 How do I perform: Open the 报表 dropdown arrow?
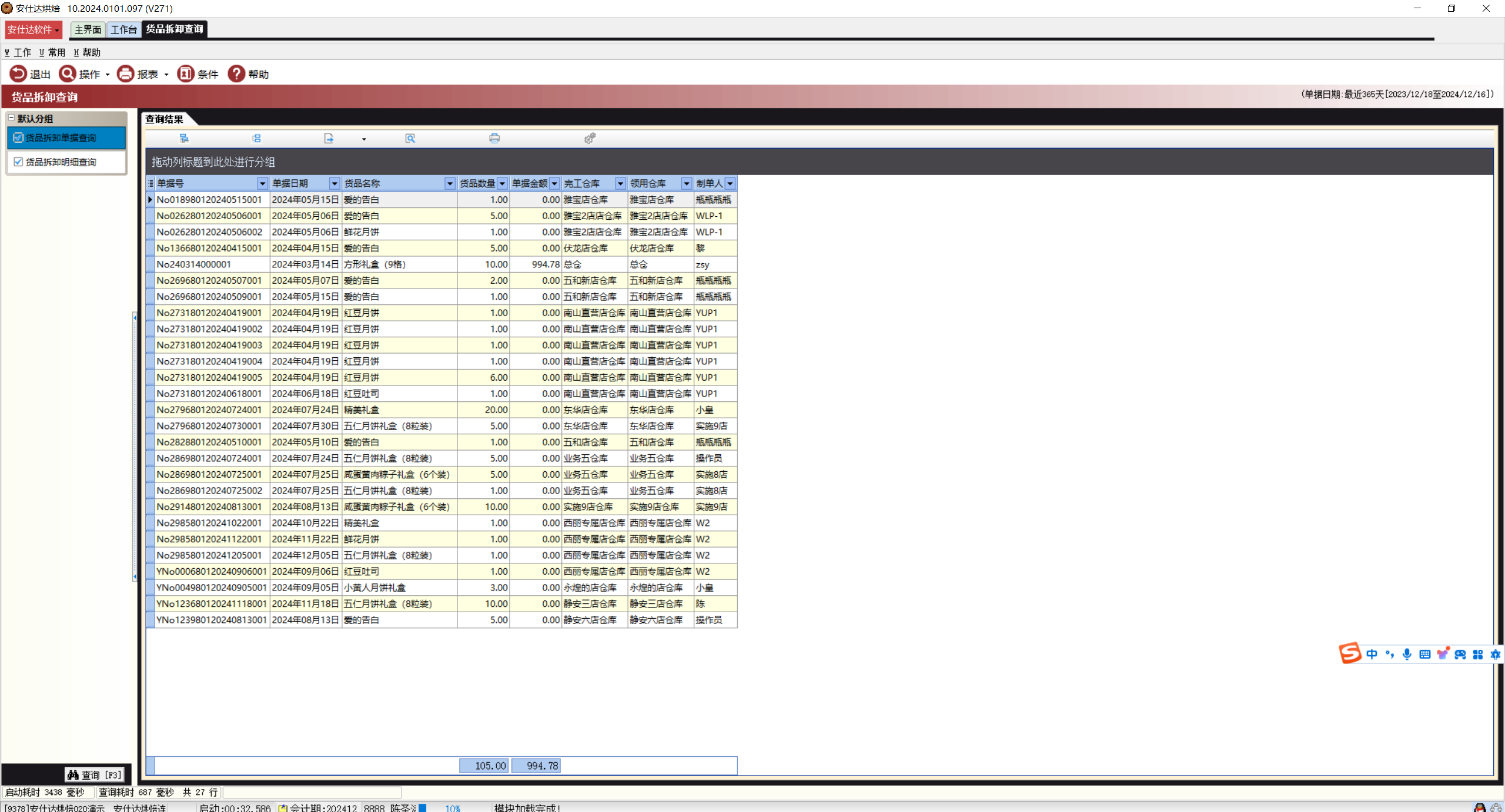(x=166, y=75)
